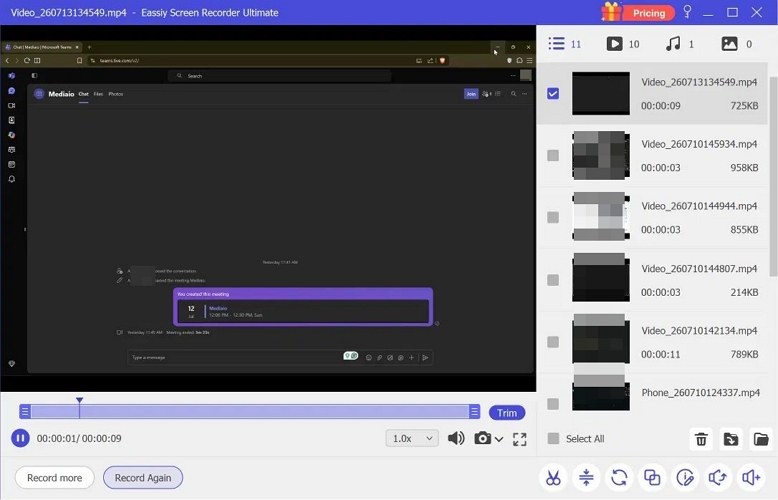Open the video merger tool
The image size is (778, 500).
(652, 478)
